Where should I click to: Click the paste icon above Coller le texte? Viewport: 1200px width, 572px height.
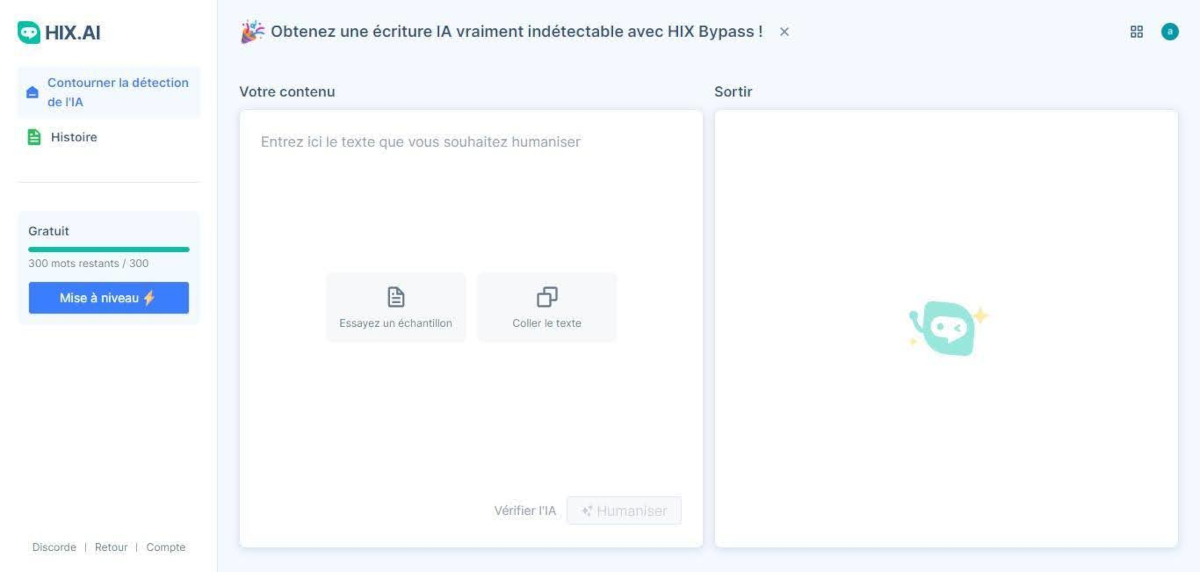547,297
